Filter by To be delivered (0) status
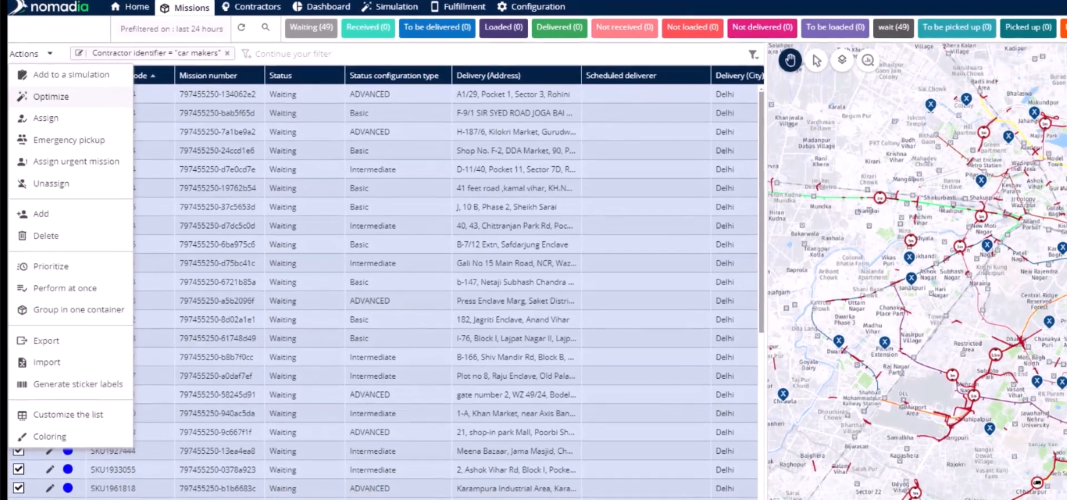 coord(437,27)
